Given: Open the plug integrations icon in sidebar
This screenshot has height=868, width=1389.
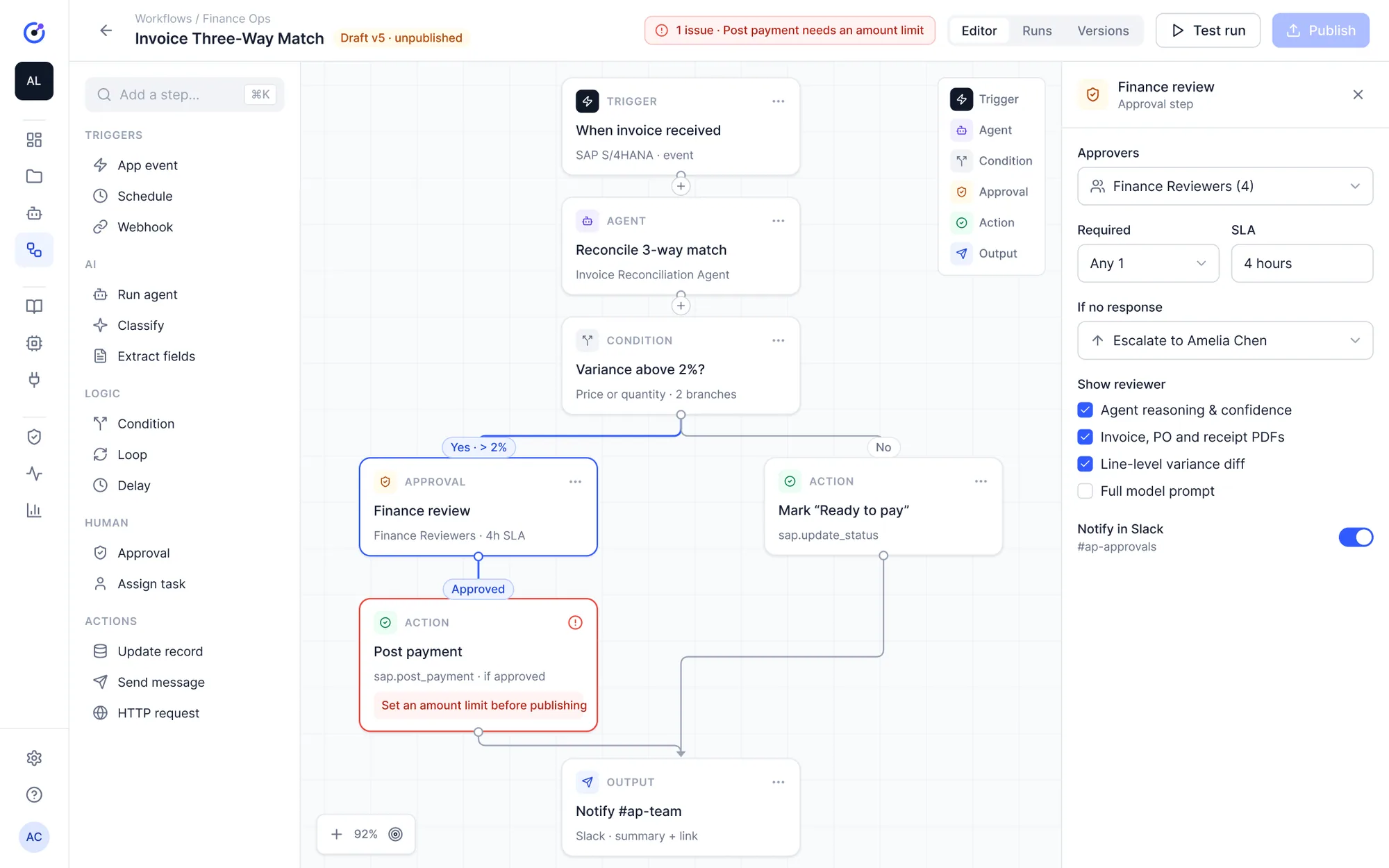Looking at the screenshot, I should [34, 380].
